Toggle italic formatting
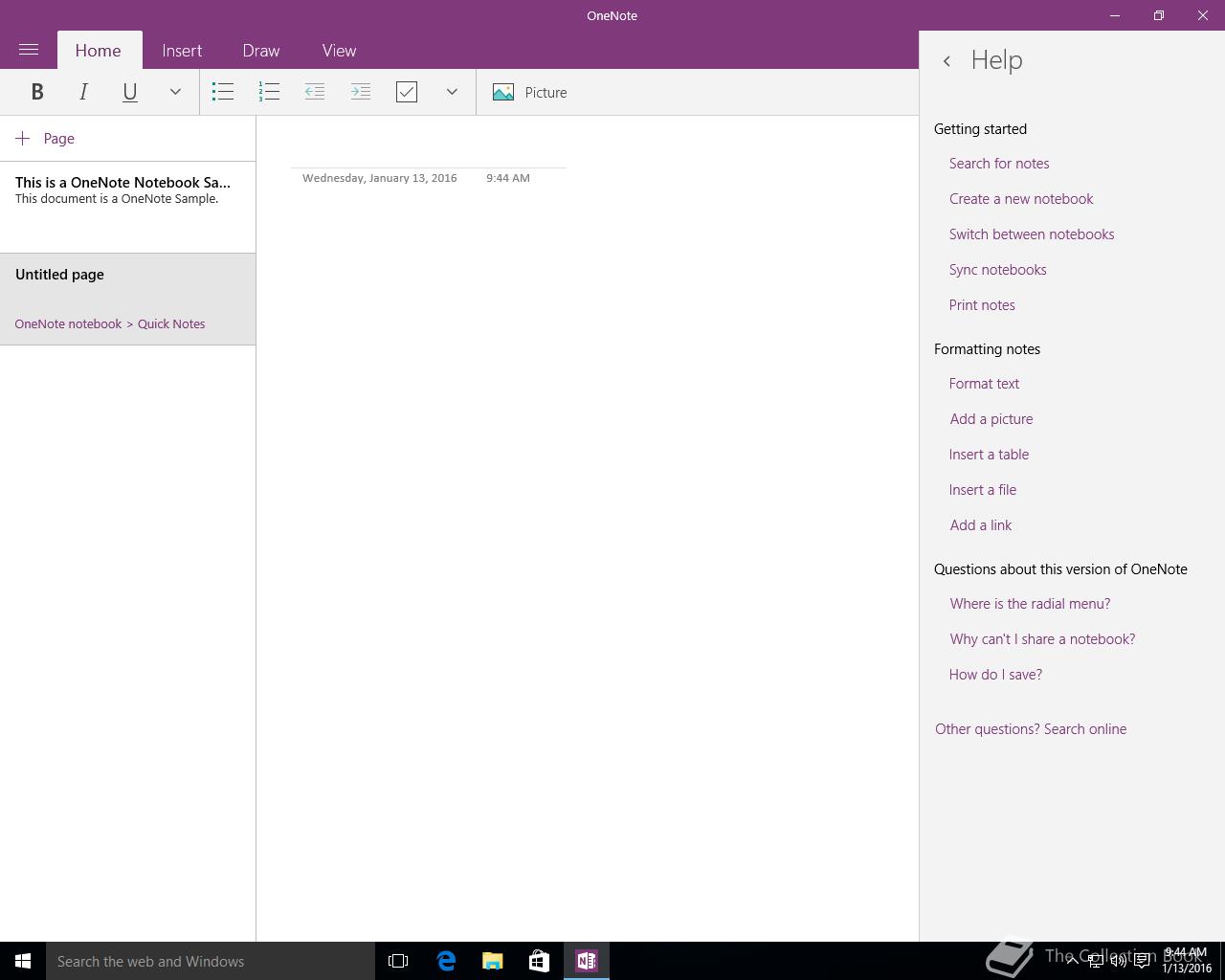The image size is (1225, 980). pyautogui.click(x=83, y=92)
